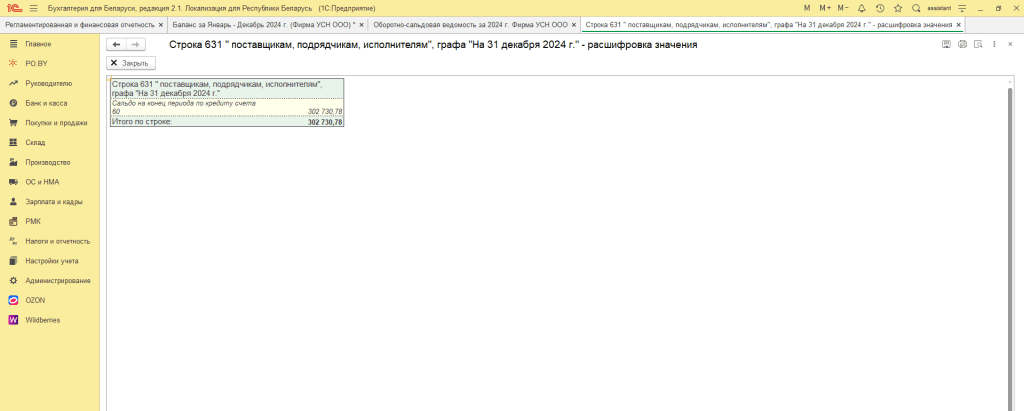This screenshot has height=411, width=1024.
Task: Switch to Оборотно-сальдовая ведомость tab
Action: pyautogui.click(x=470, y=25)
